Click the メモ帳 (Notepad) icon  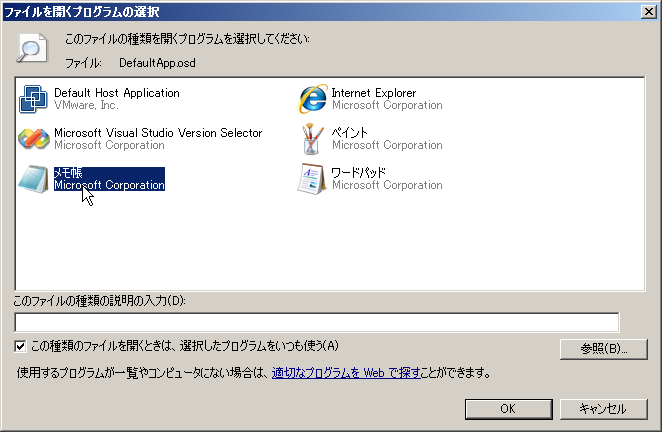coord(33,179)
